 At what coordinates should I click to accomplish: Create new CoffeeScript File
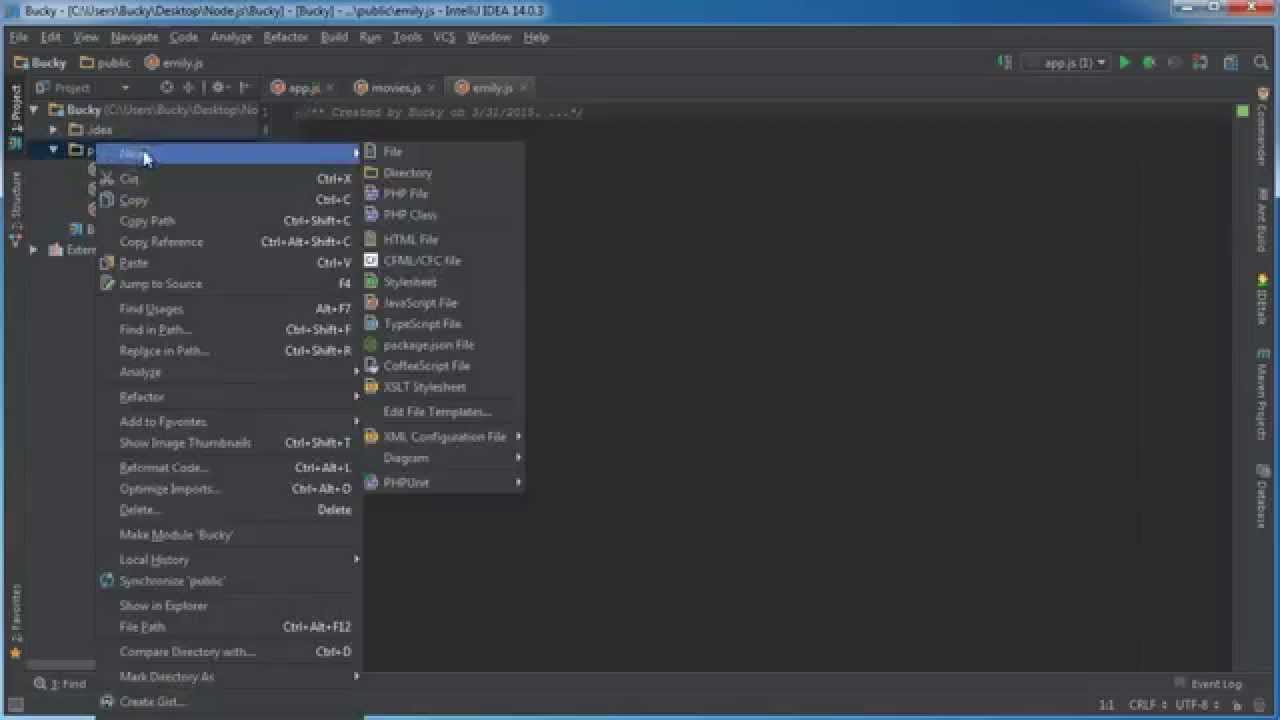442,366
